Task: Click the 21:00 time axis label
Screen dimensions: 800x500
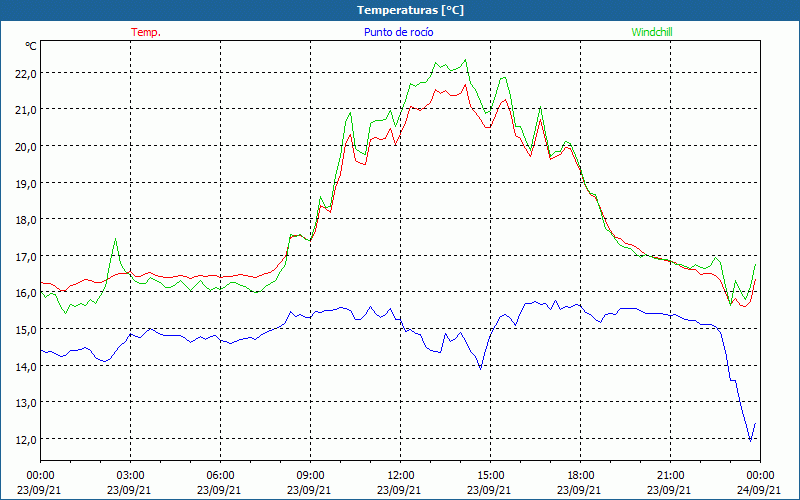Action: (x=670, y=476)
